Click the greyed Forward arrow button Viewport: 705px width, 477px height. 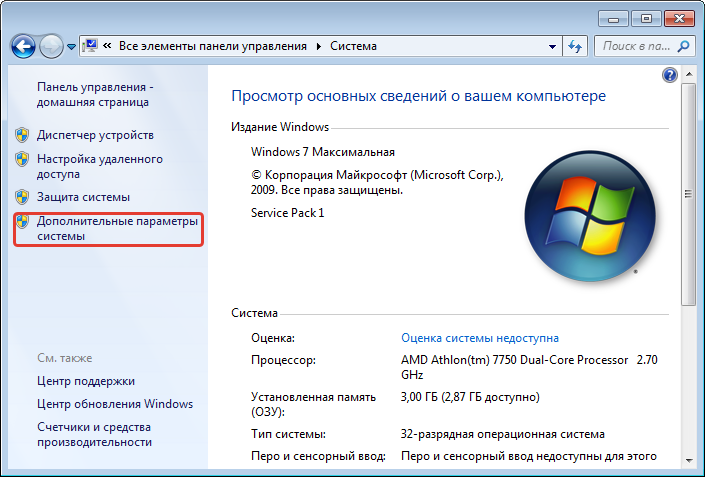pos(51,46)
